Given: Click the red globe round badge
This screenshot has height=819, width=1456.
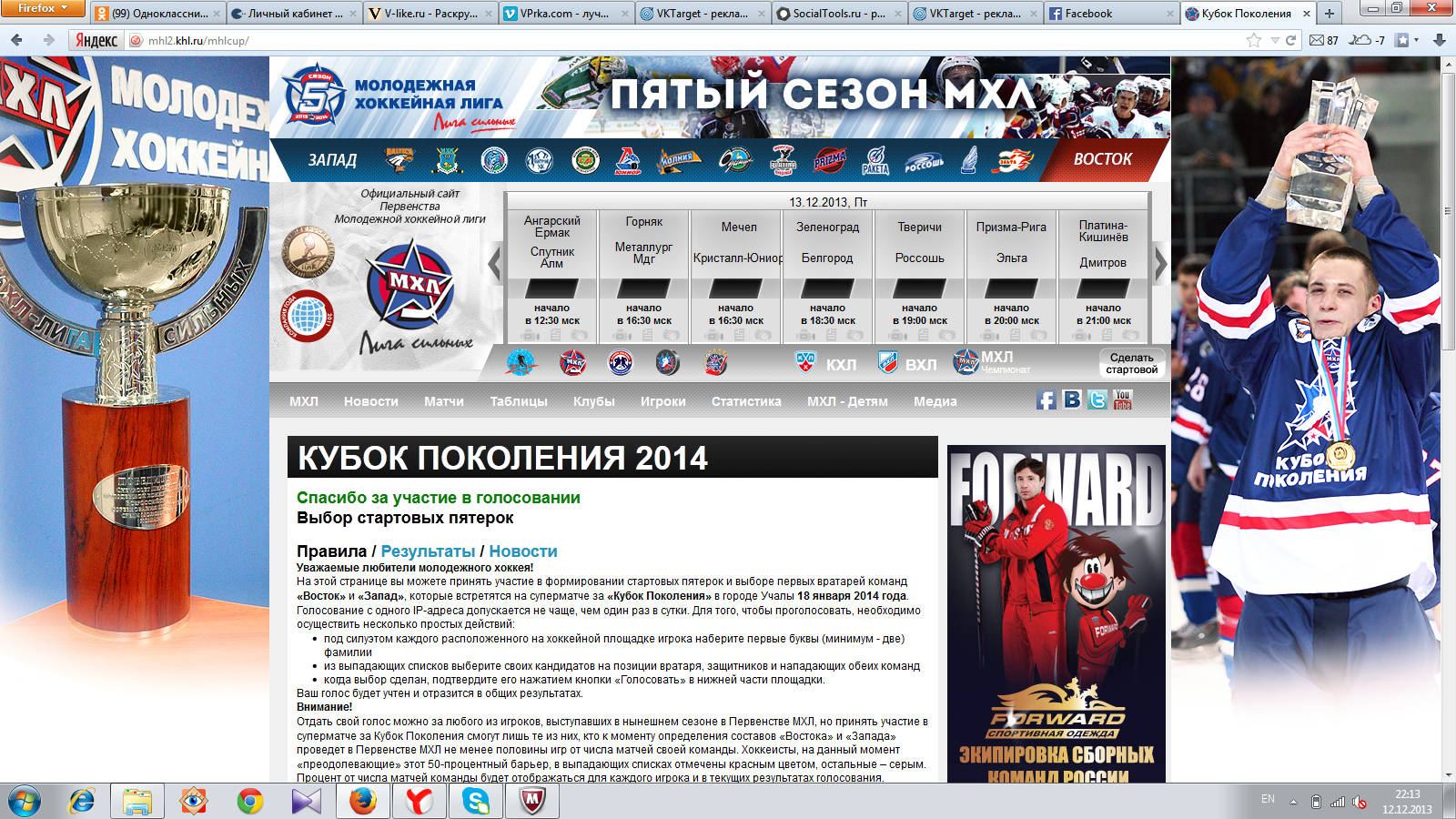Looking at the screenshot, I should coord(308,316).
